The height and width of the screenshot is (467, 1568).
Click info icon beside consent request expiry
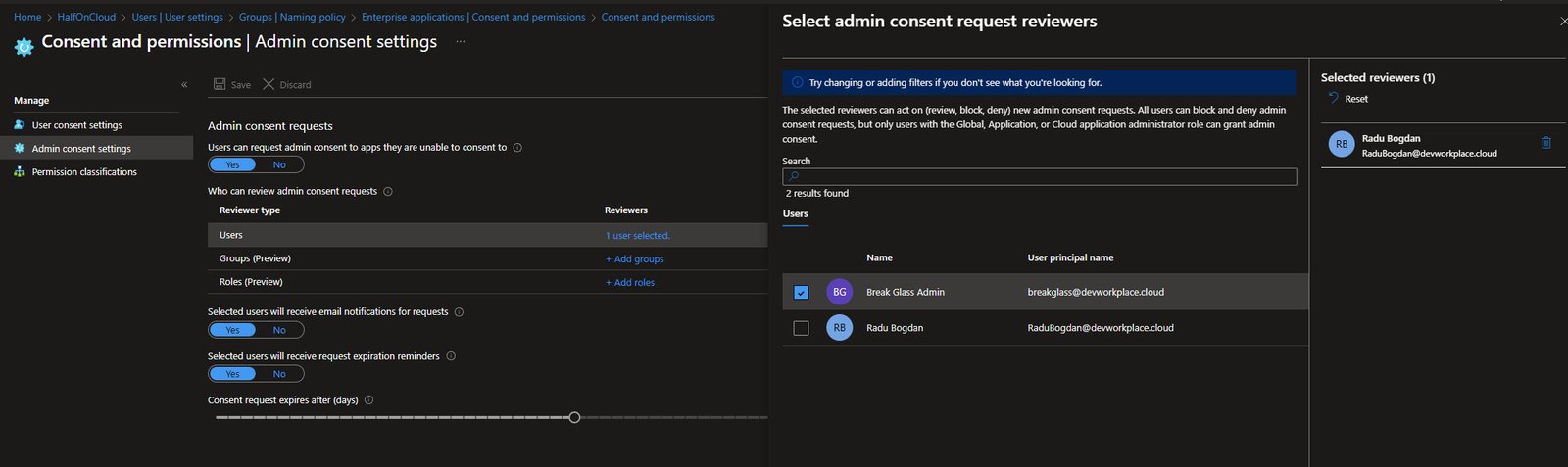point(368,400)
